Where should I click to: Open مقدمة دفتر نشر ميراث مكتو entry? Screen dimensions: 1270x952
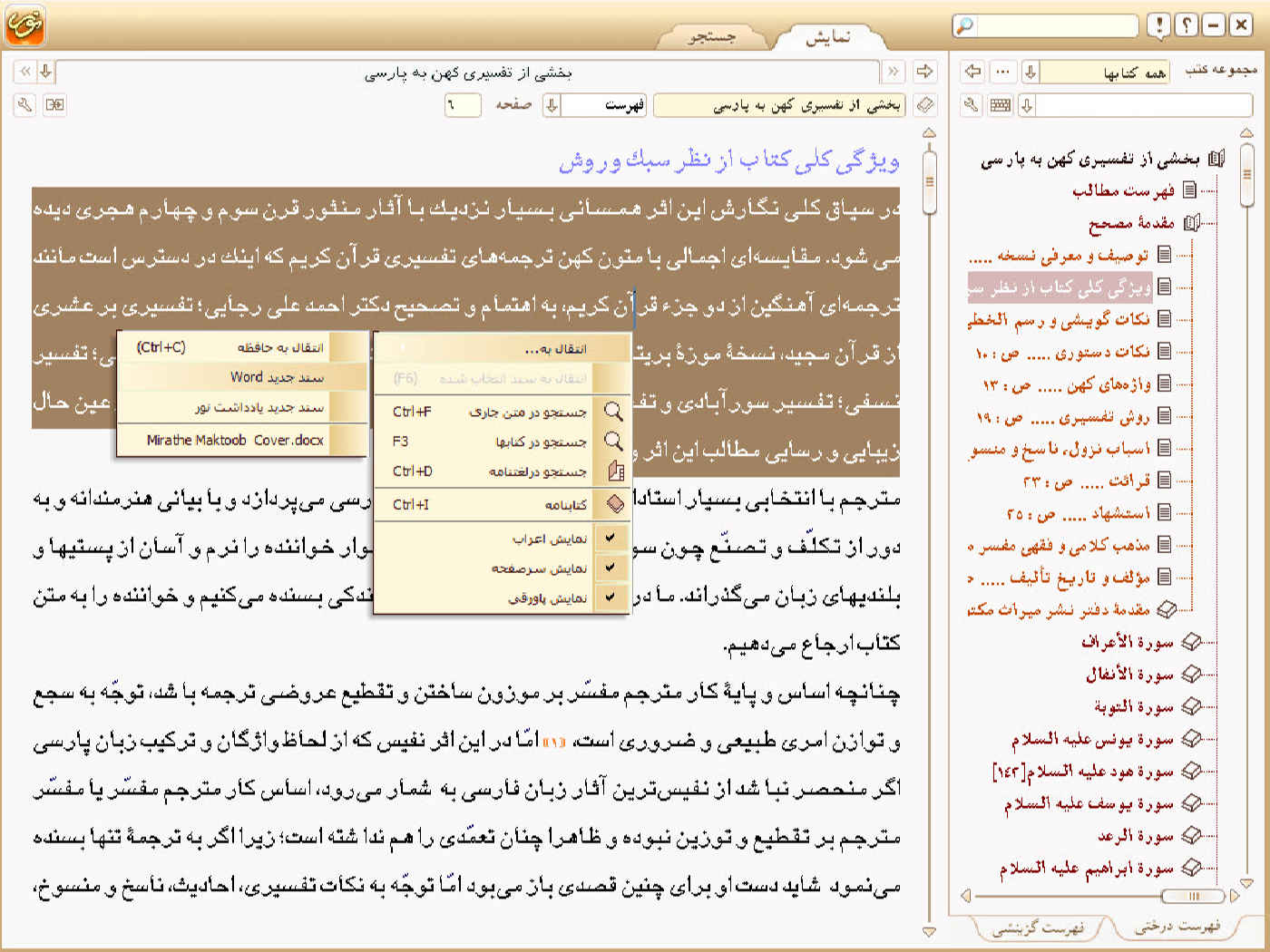click(1058, 609)
